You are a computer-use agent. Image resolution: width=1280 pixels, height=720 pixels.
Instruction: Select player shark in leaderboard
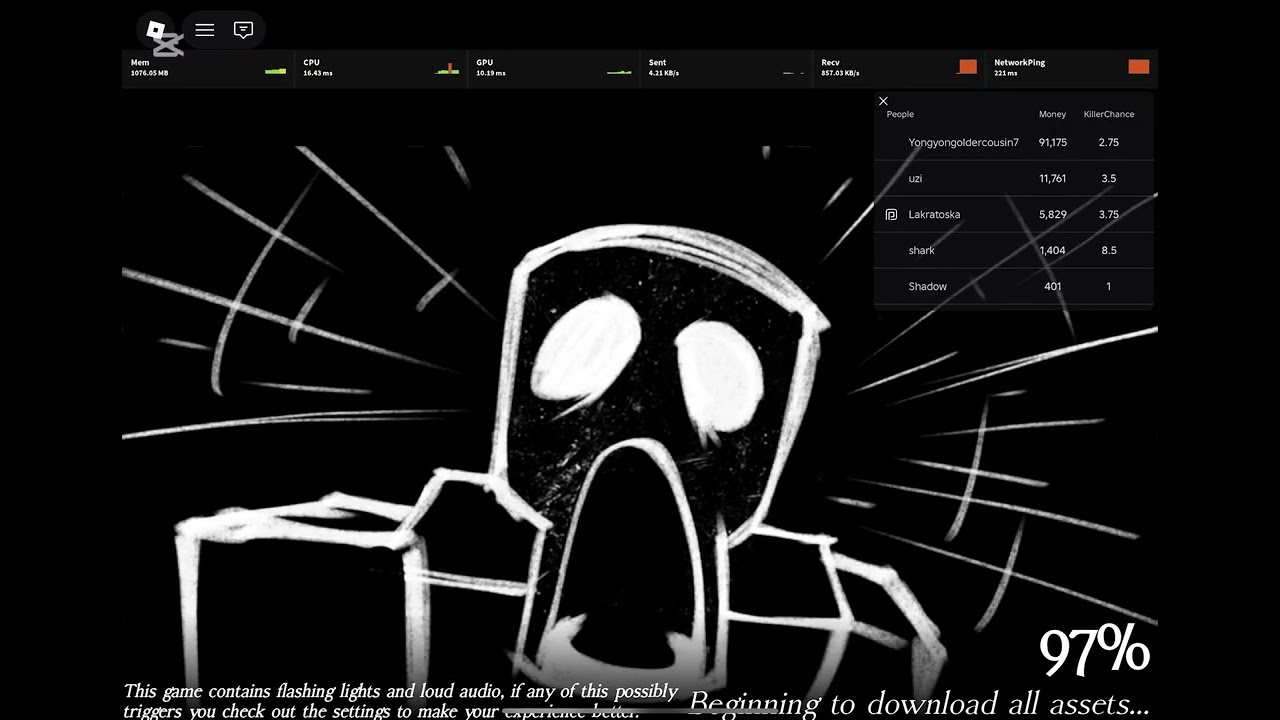pos(1013,250)
